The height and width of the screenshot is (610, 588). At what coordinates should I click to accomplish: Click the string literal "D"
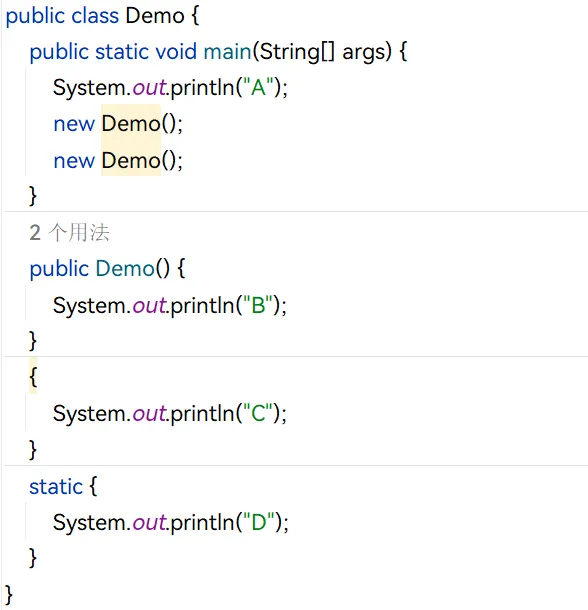pos(259,522)
